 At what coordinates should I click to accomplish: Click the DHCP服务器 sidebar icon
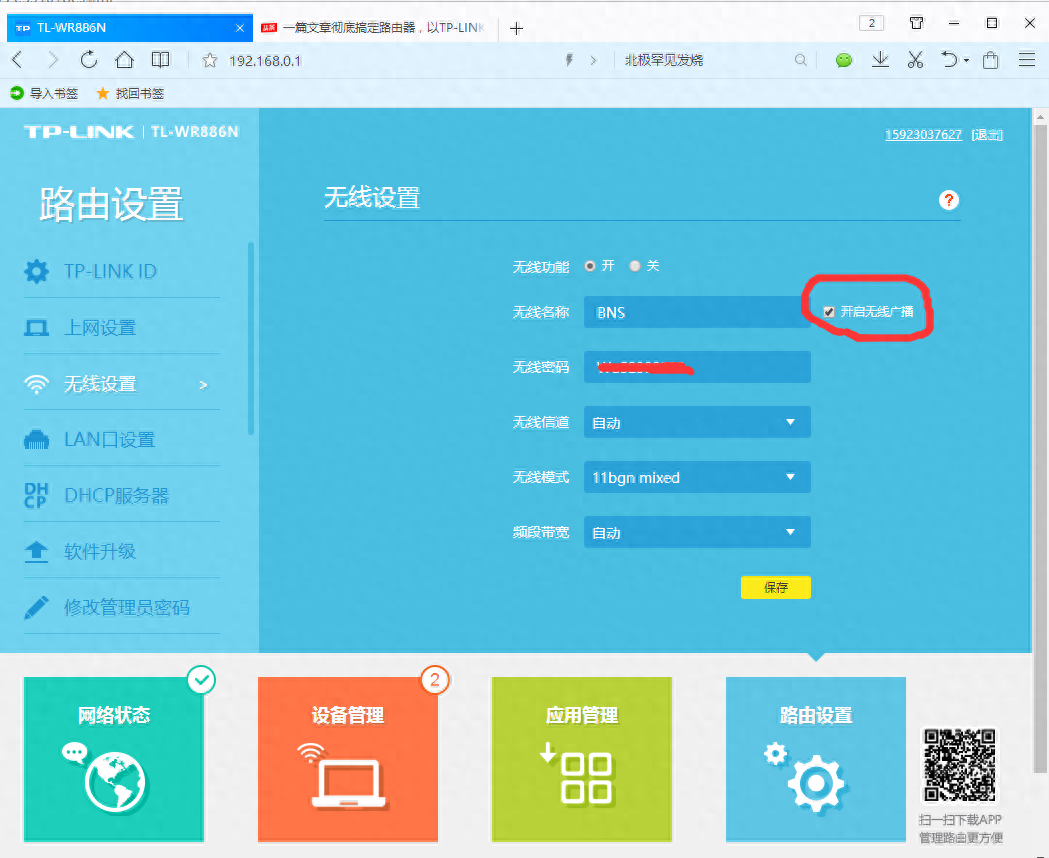click(37, 495)
